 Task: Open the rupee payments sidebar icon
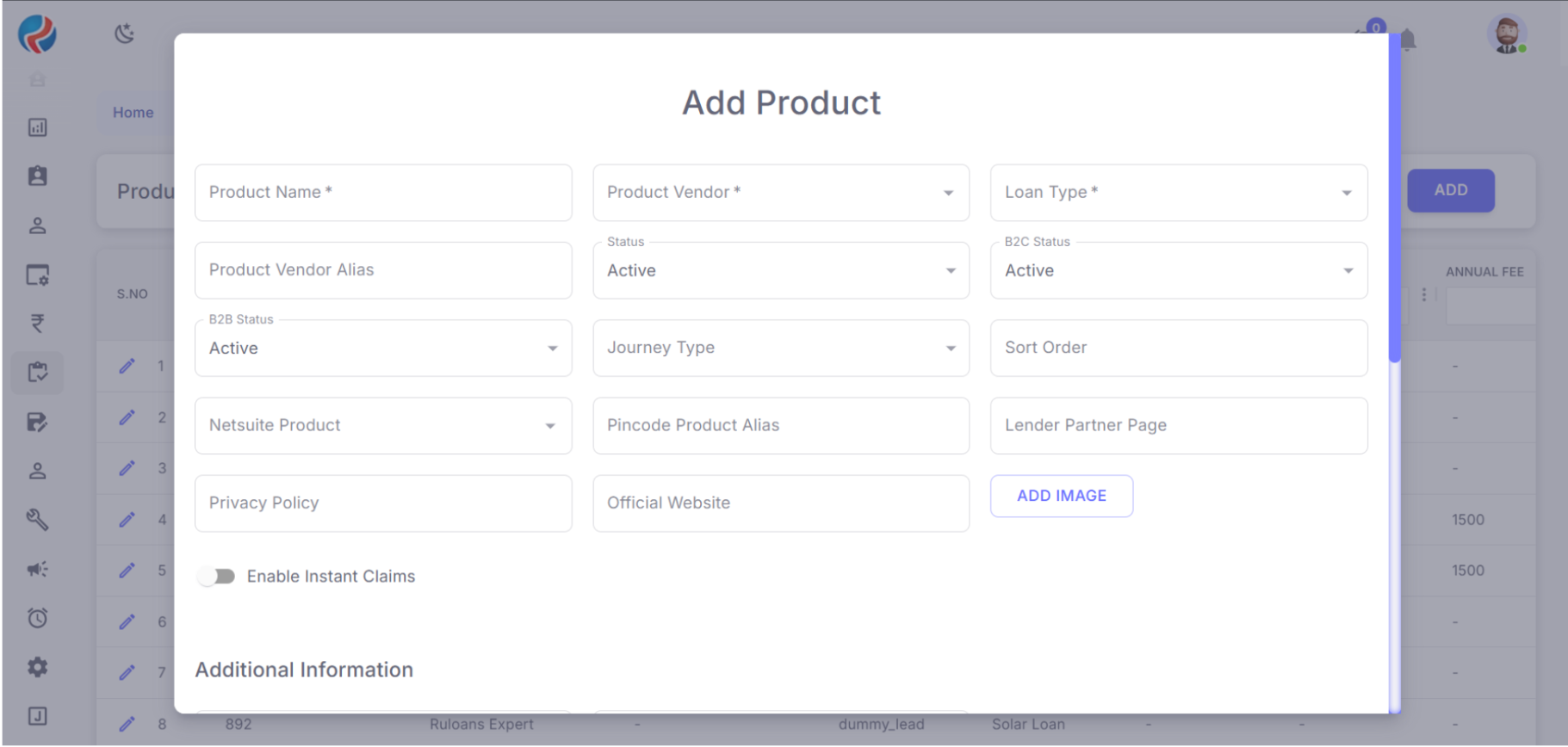pyautogui.click(x=37, y=324)
